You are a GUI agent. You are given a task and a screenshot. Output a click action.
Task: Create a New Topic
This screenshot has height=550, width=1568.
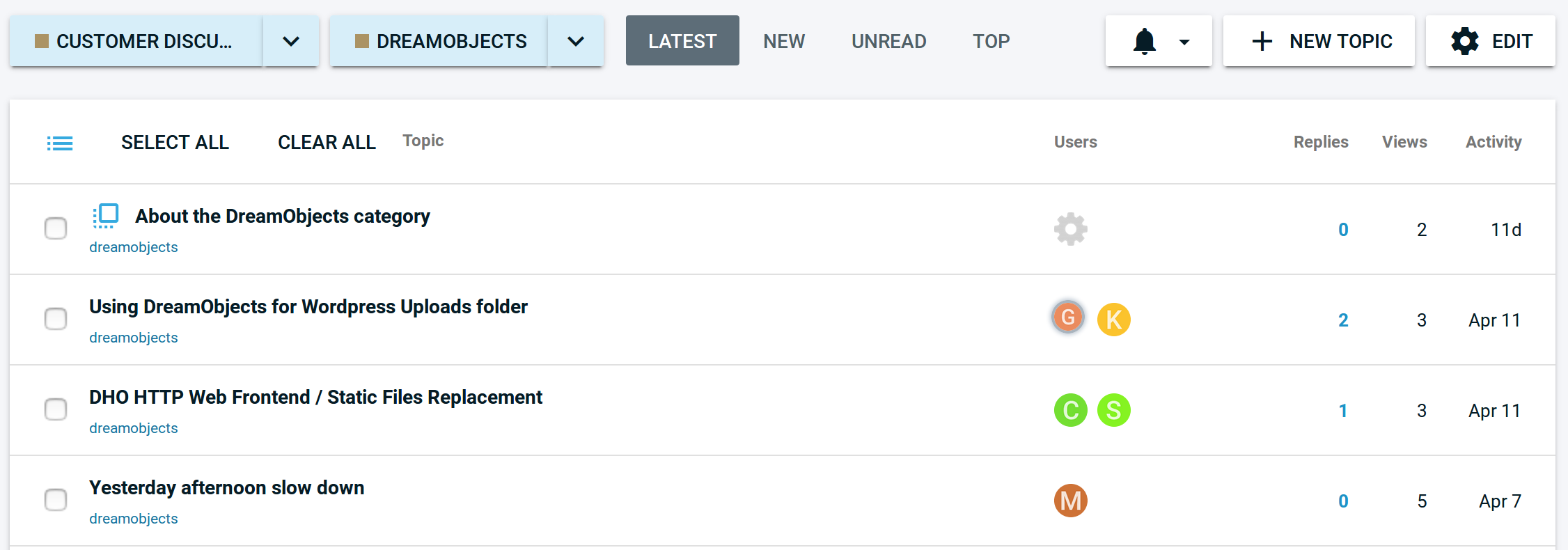coord(1319,42)
